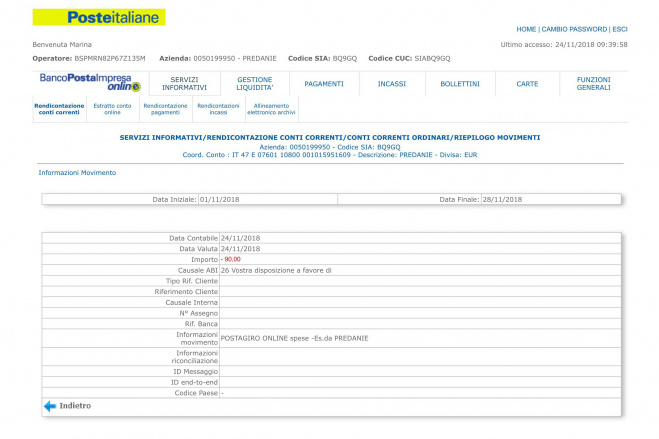Switch to Rendicontazione pagamenti tab

coord(165,109)
